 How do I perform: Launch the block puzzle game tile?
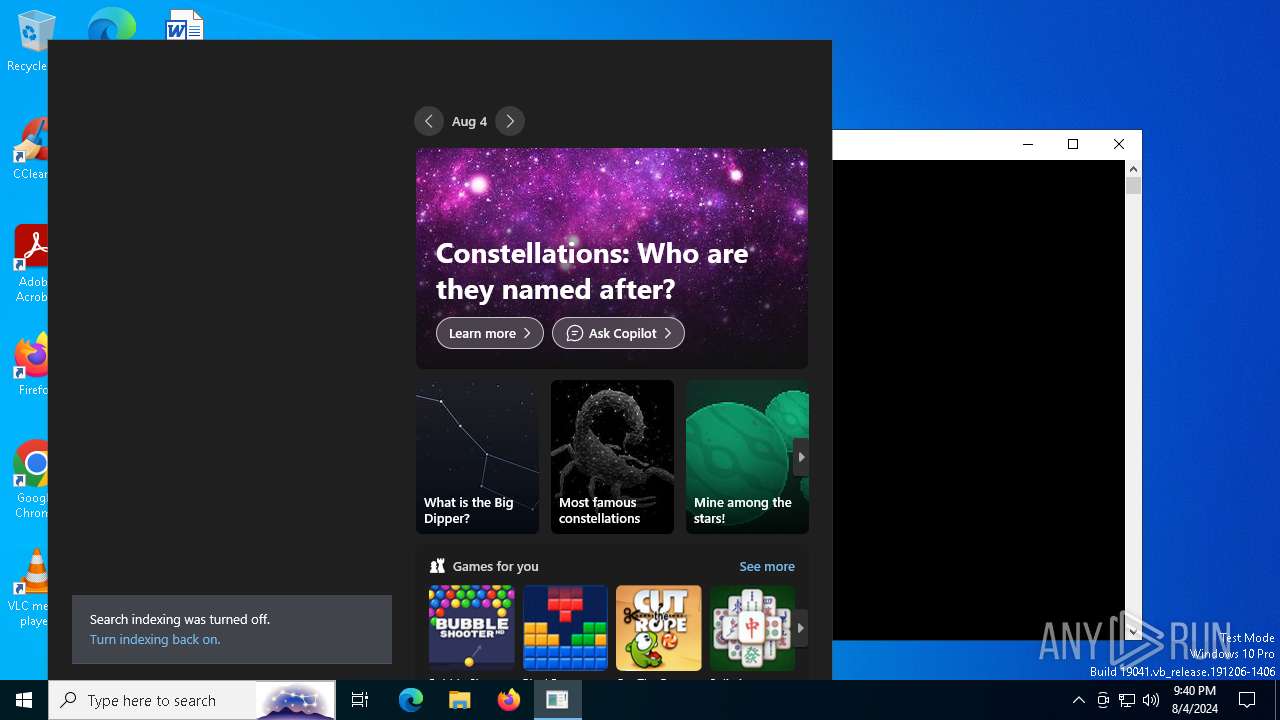coord(565,628)
